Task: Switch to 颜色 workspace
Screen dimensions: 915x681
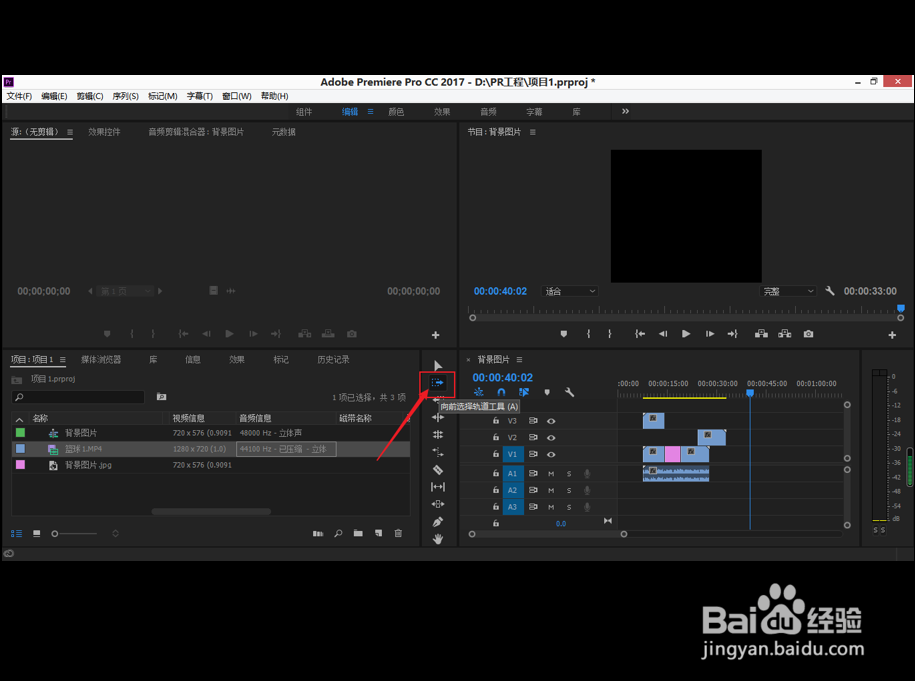Action: 396,112
